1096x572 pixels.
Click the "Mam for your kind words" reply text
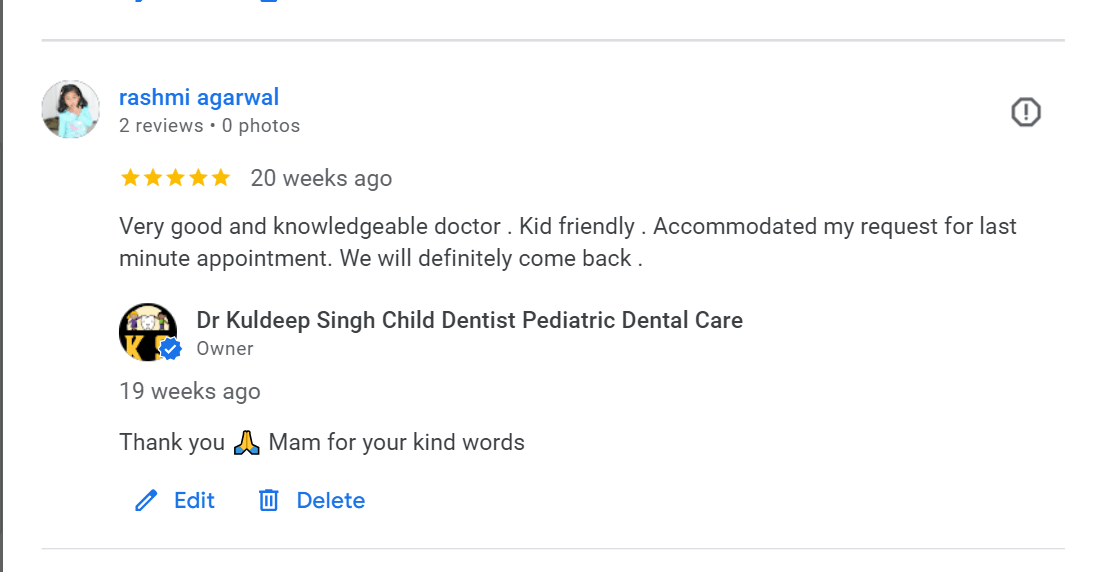(x=396, y=442)
